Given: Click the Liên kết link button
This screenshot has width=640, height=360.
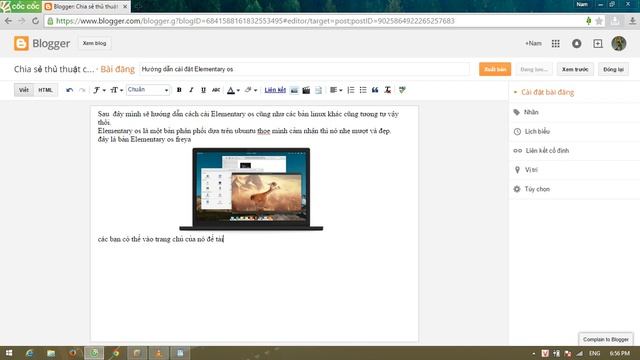Looking at the screenshot, I should pos(275,90).
